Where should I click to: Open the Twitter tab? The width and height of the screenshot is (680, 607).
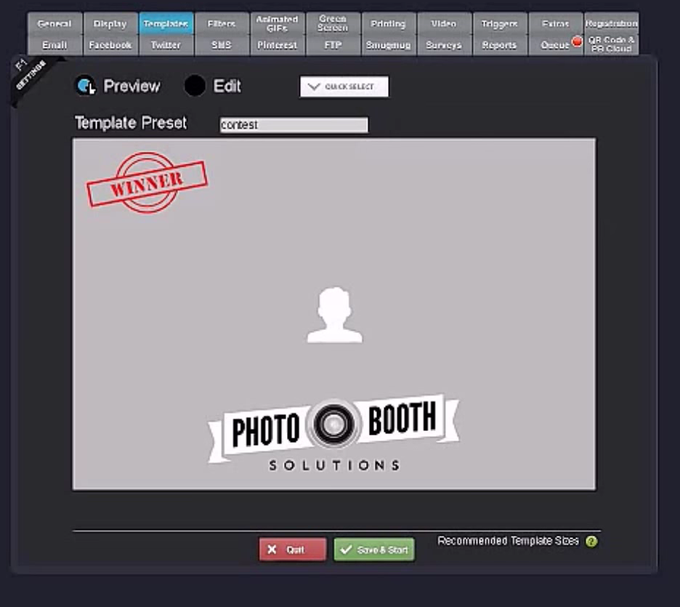[166, 45]
